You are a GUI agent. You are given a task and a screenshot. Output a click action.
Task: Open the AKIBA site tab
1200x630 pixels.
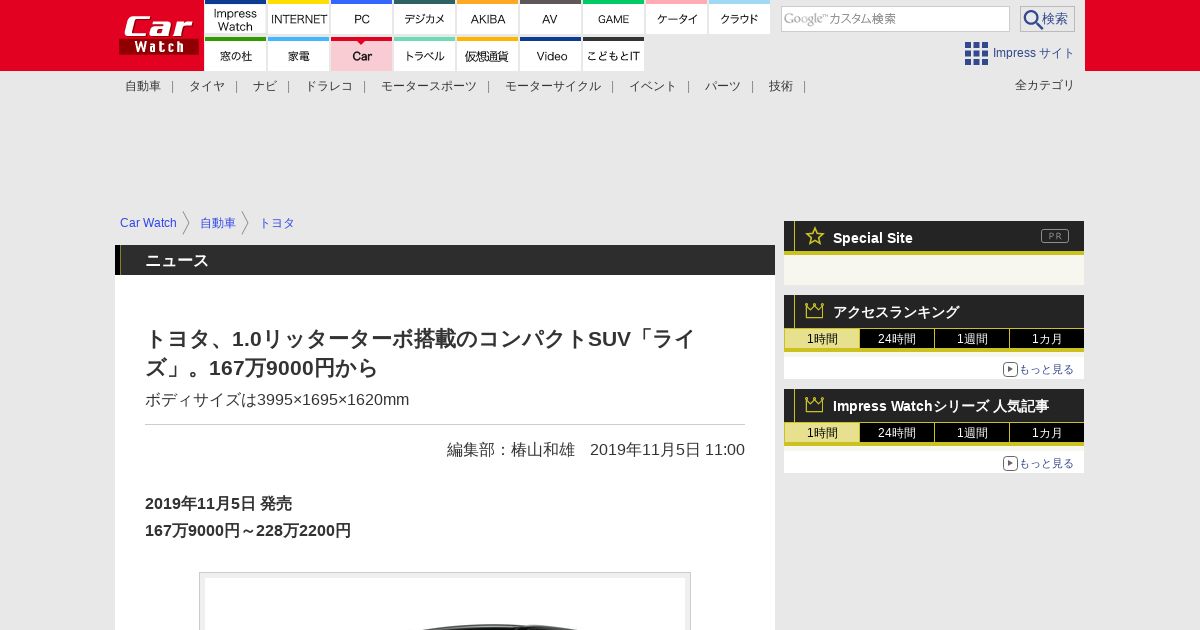[x=488, y=18]
